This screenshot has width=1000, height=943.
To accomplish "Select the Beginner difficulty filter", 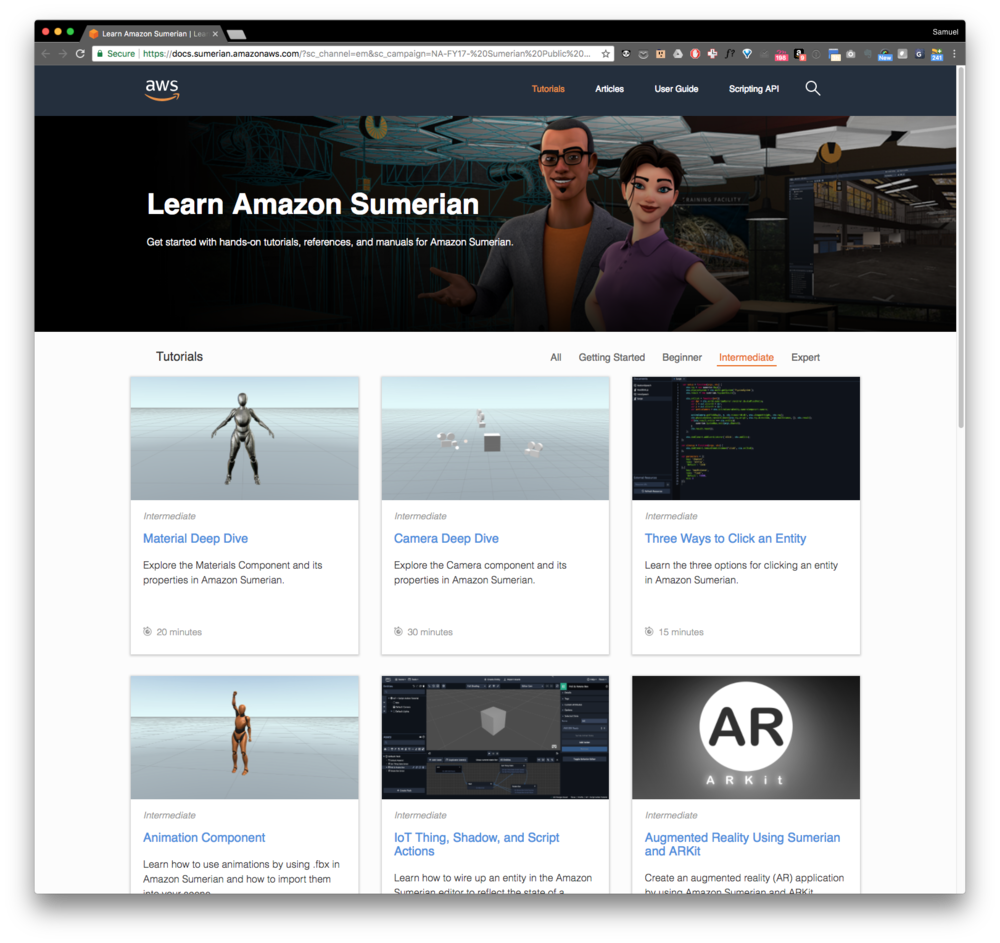I will (x=681, y=357).
